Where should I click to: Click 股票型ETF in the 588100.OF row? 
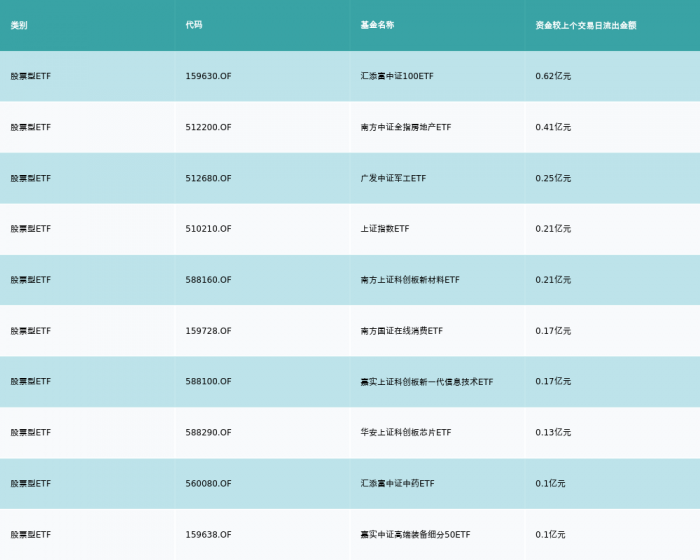[x=31, y=381]
